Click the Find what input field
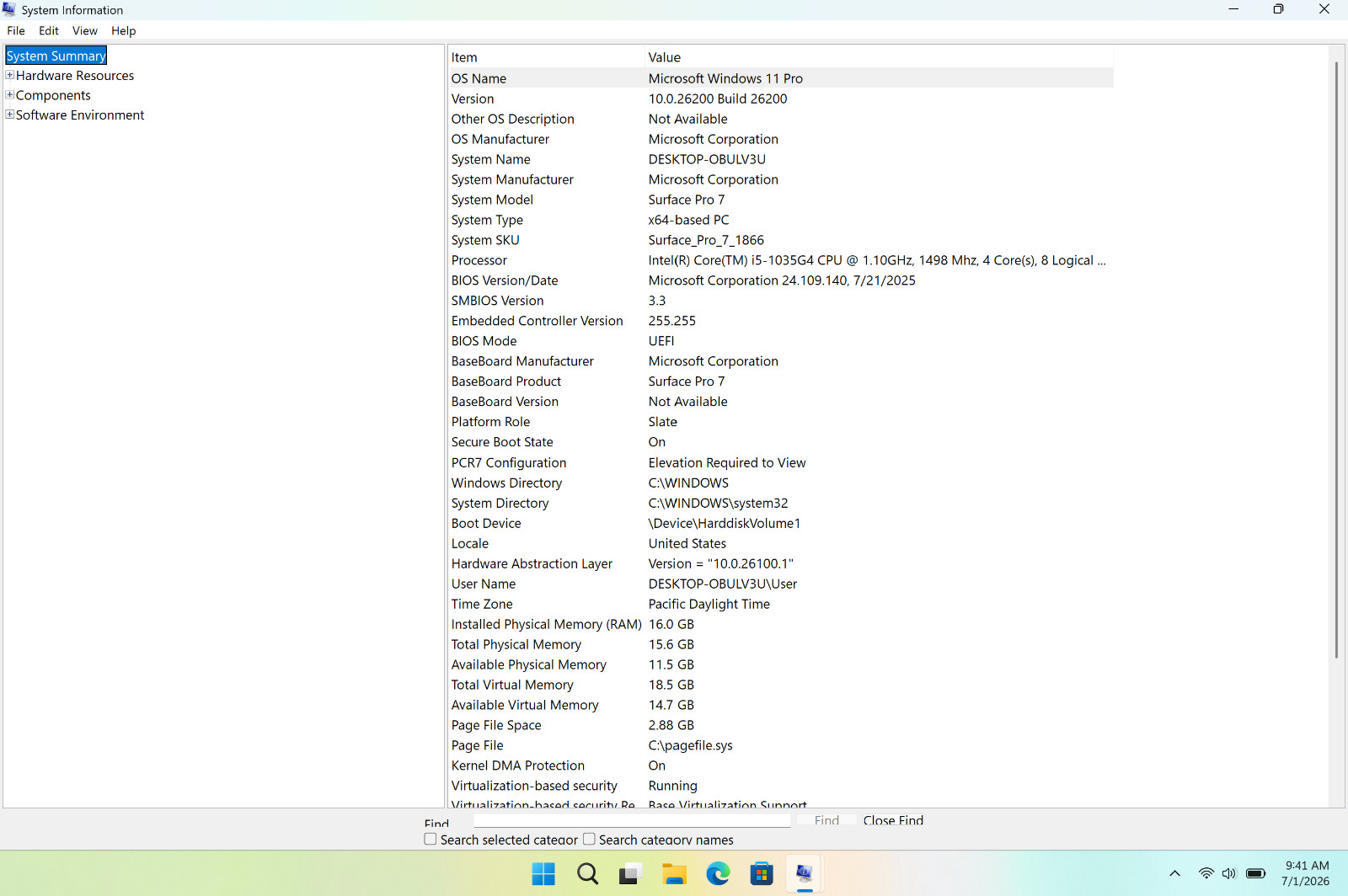The image size is (1348, 896). [x=632, y=820]
